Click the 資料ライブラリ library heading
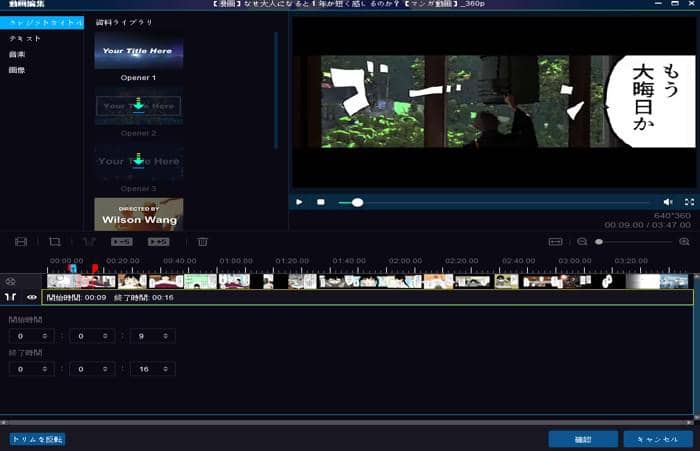Viewport: 700px width, 451px height. coord(124,22)
